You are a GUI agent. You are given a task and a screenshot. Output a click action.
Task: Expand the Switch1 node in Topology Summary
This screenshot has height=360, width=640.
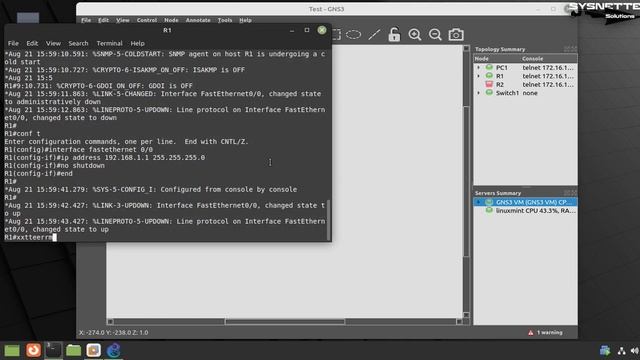(479, 93)
